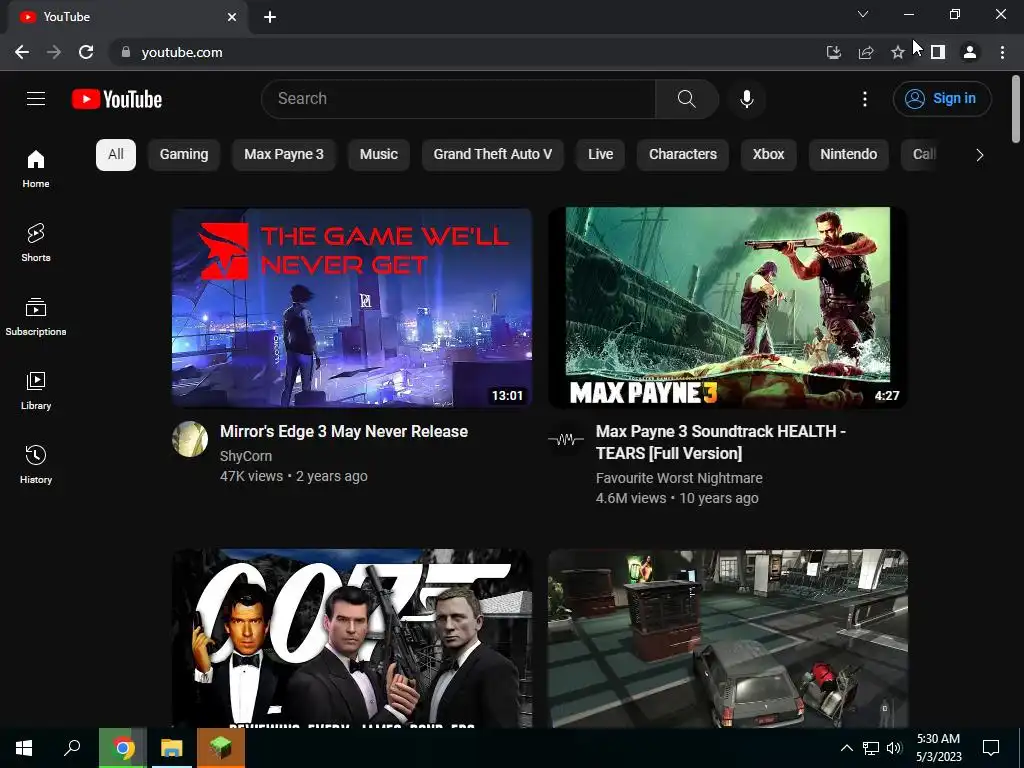The image size is (1024, 768).
Task: Reload the page
Action: click(86, 52)
